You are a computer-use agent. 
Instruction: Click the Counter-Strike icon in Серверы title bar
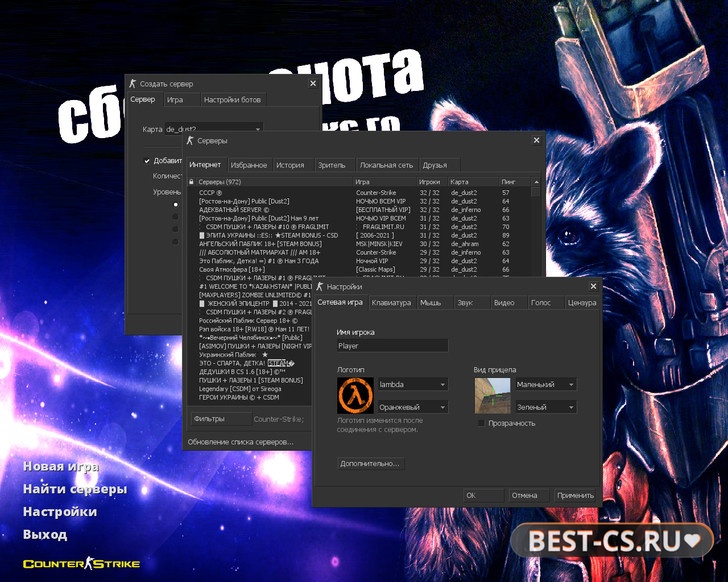(x=190, y=141)
